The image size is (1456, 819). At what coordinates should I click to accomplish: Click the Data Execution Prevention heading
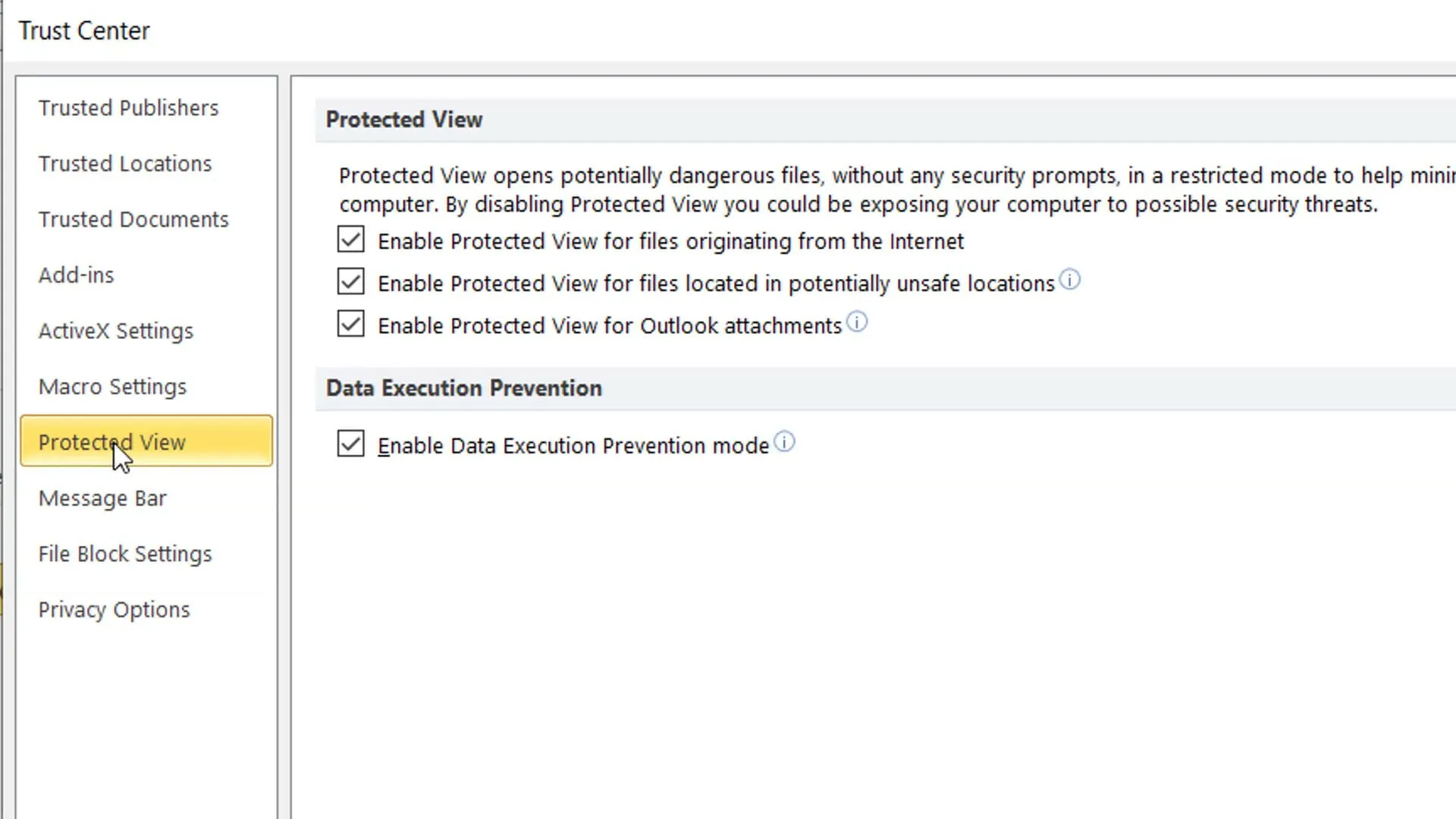click(464, 388)
